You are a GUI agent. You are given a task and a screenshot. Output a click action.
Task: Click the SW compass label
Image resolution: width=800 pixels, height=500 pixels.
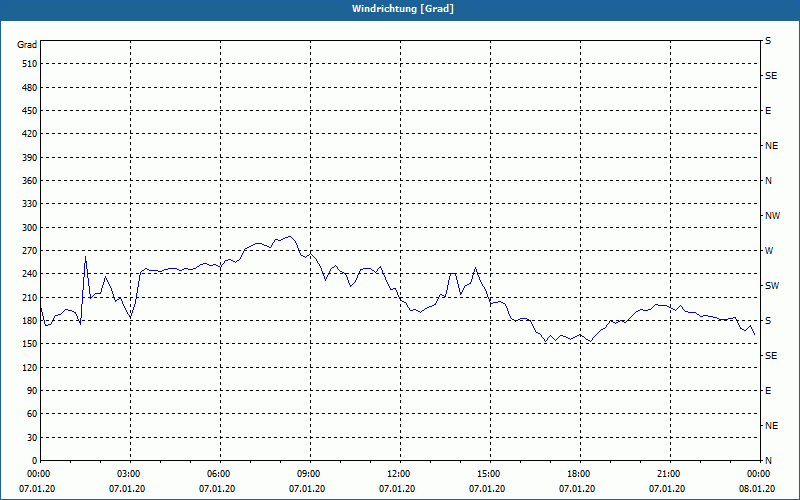(772, 286)
